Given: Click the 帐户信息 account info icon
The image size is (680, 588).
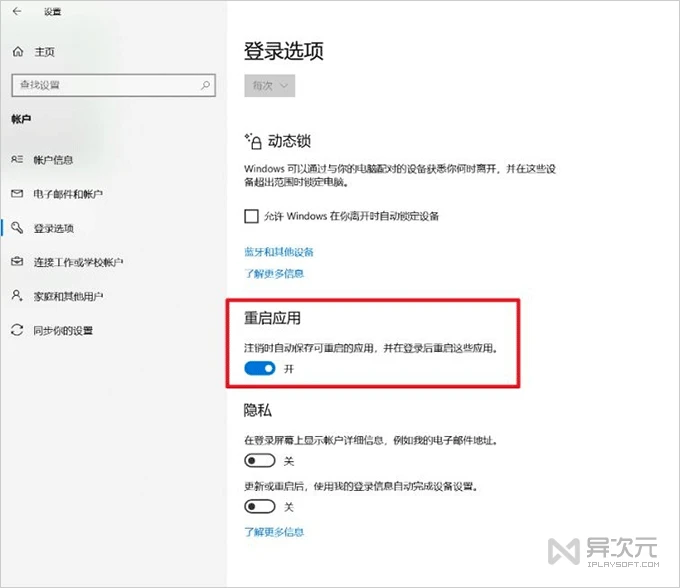Looking at the screenshot, I should pos(16,160).
